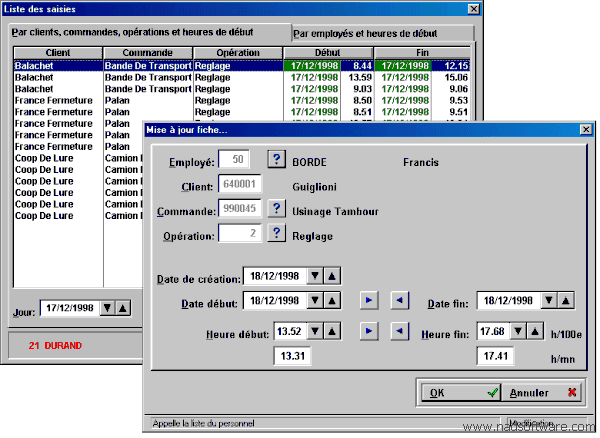
Task: Click h/mn start time field 13.31
Action: pos(293,356)
